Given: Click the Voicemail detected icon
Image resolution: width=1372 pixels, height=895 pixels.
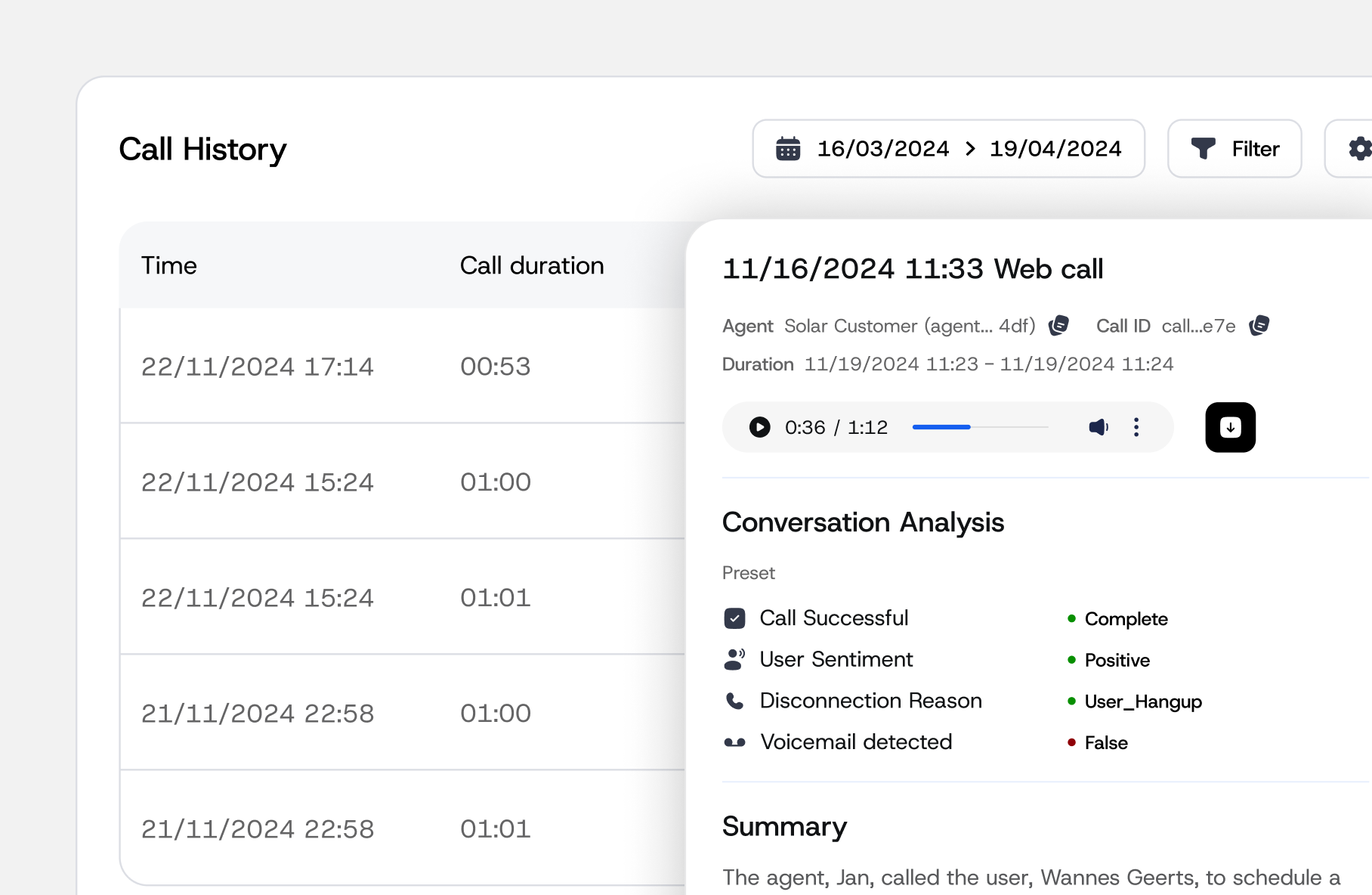Looking at the screenshot, I should pos(734,742).
